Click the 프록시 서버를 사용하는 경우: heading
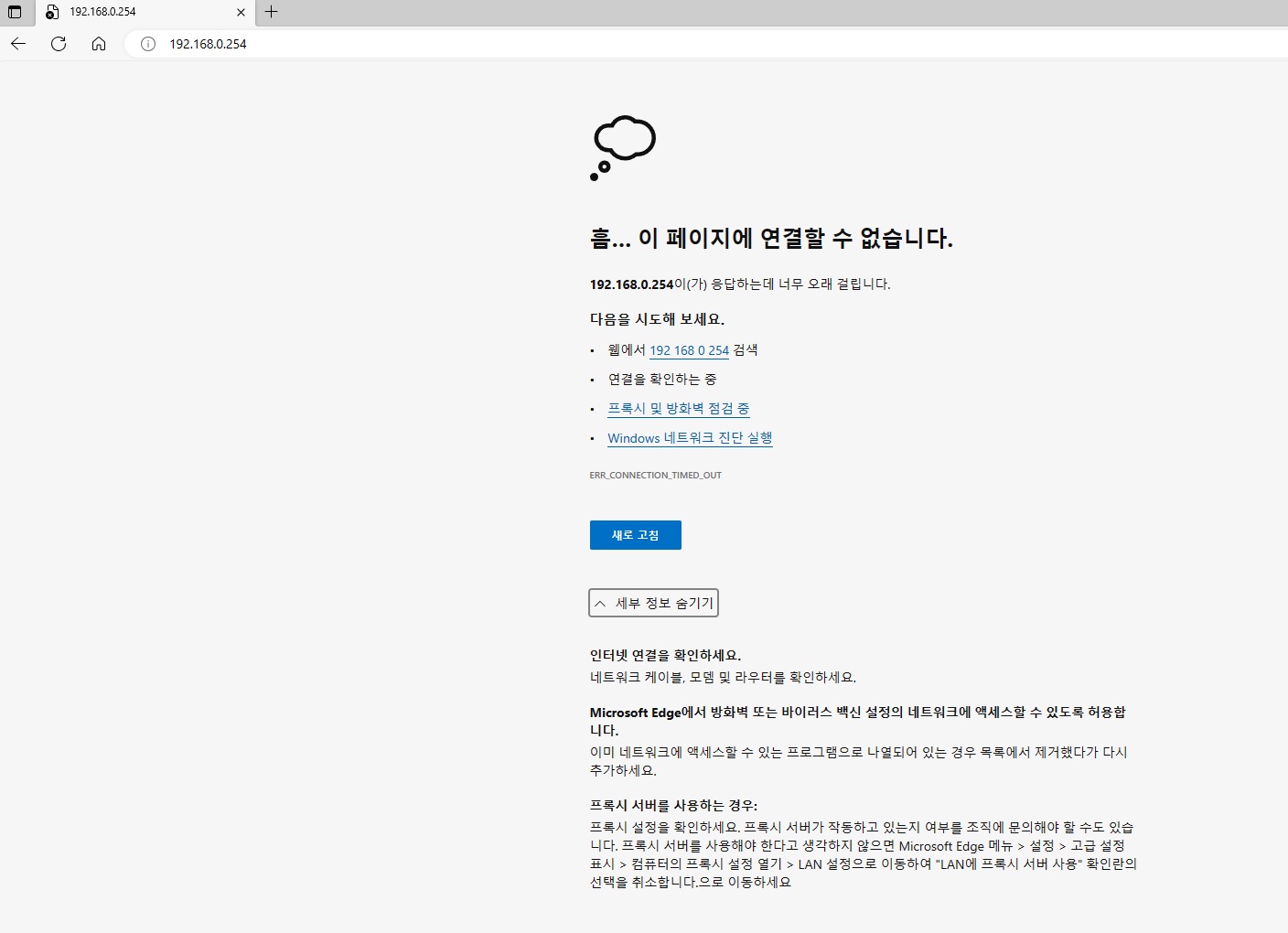Image resolution: width=1288 pixels, height=933 pixels. click(674, 806)
